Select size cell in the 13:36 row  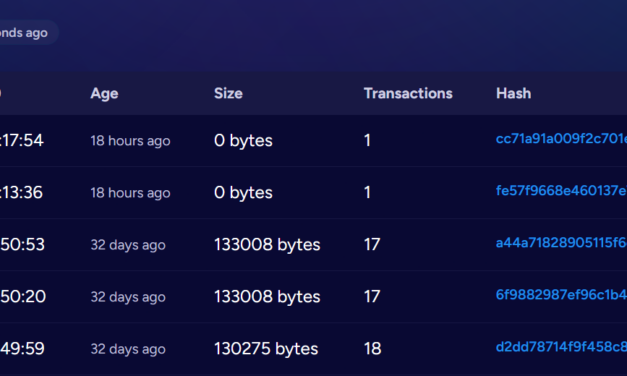[243, 193]
